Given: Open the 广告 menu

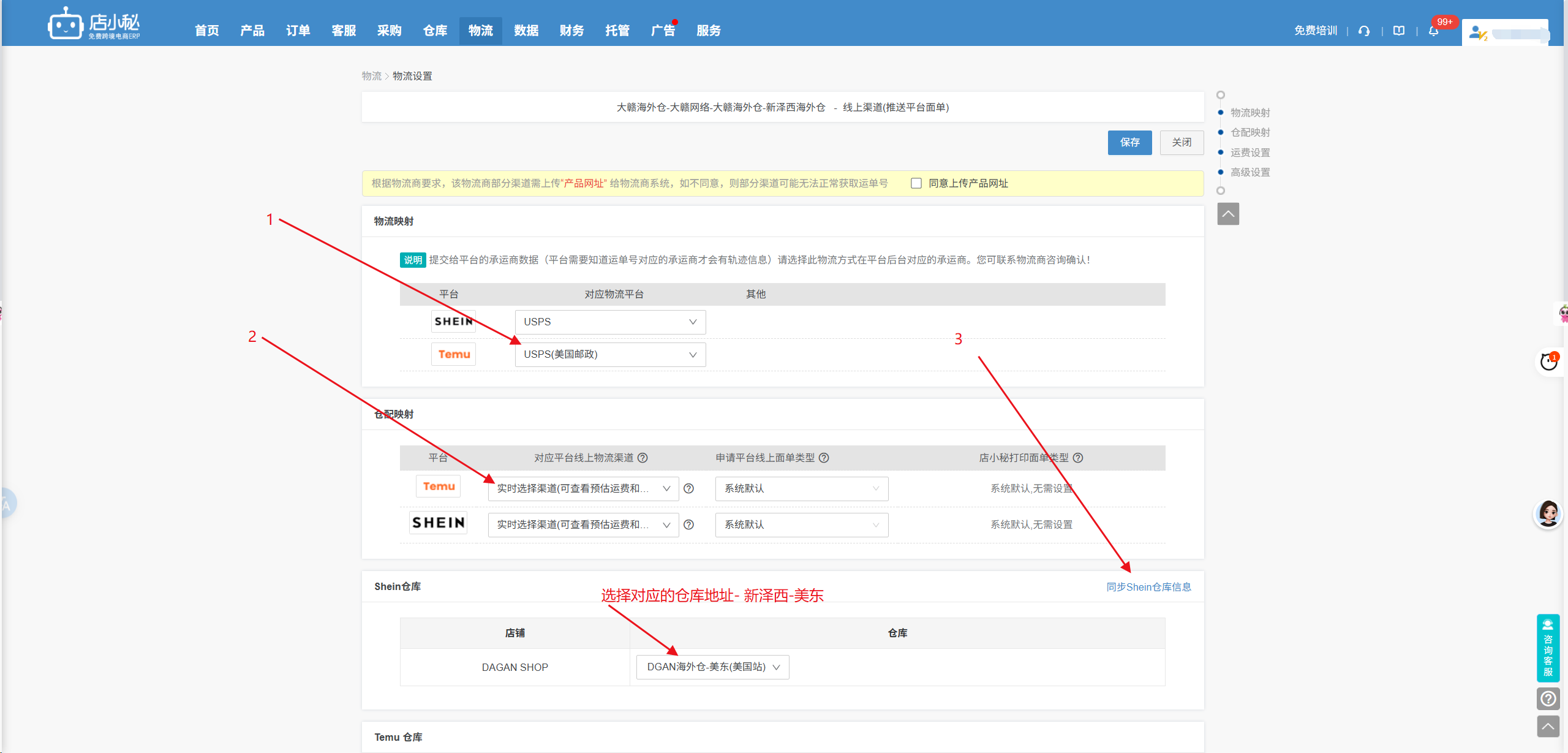Looking at the screenshot, I should click(663, 31).
